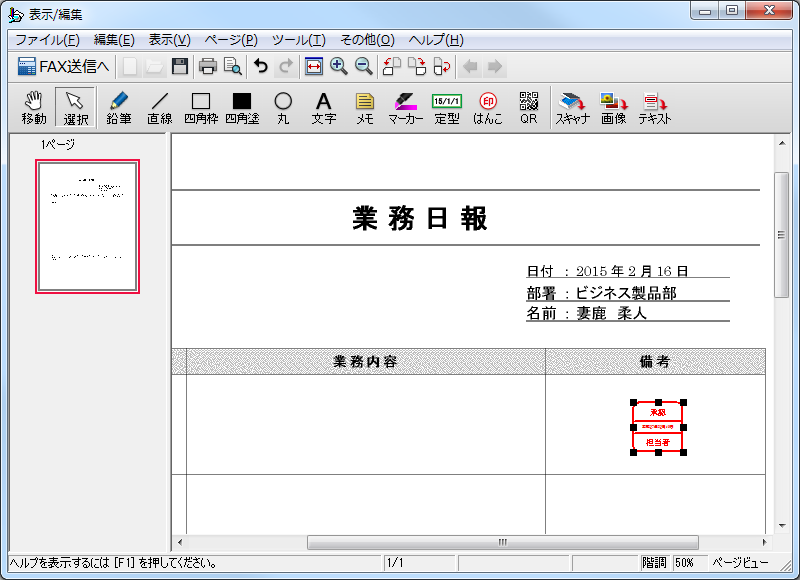Go to next page arrow
Screen dimensions: 800x580
[495, 66]
